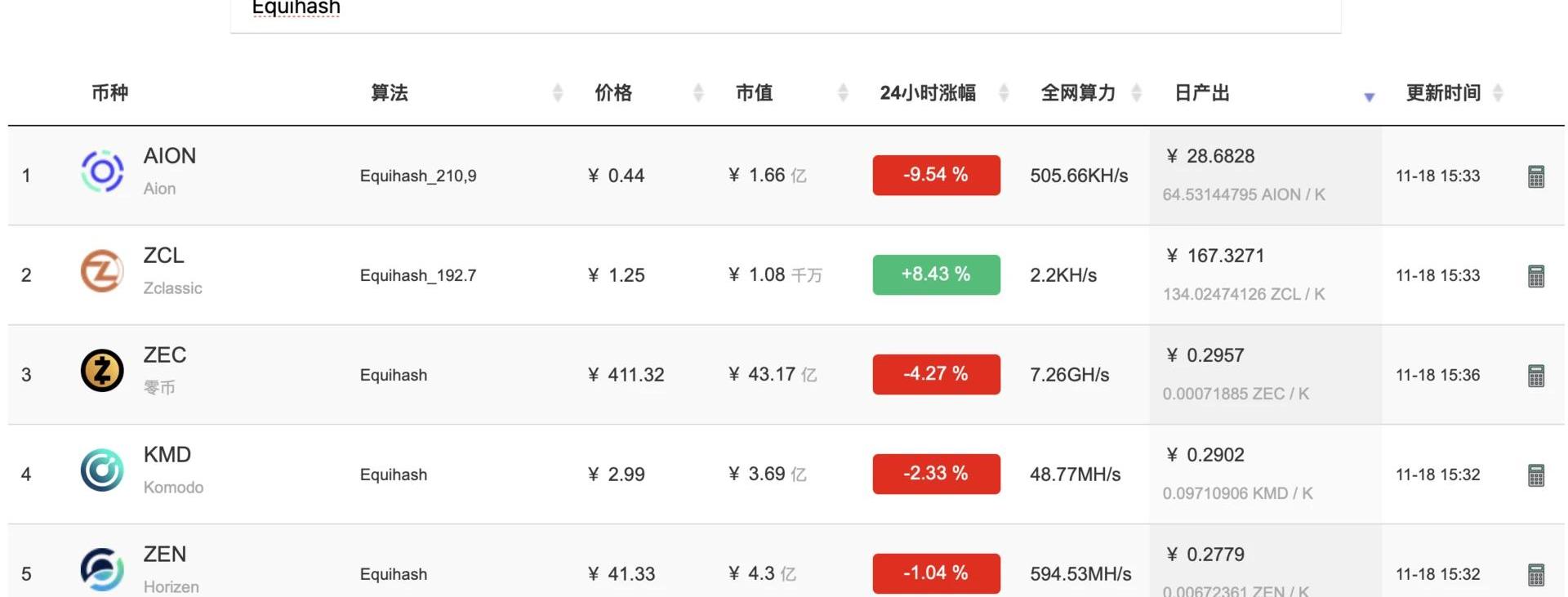Sort by the 价格 column arrows

[x=698, y=93]
